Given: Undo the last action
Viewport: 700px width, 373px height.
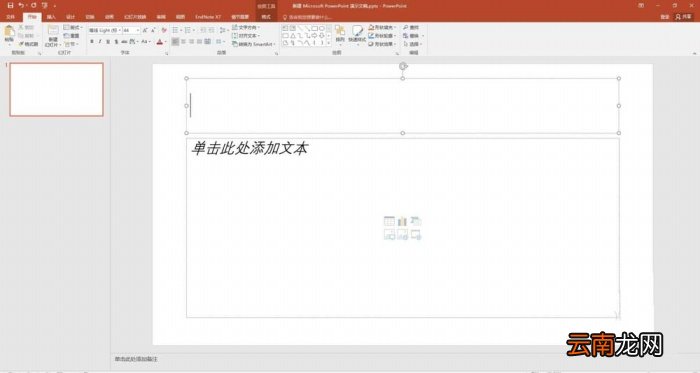Looking at the screenshot, I should pyautogui.click(x=21, y=5).
